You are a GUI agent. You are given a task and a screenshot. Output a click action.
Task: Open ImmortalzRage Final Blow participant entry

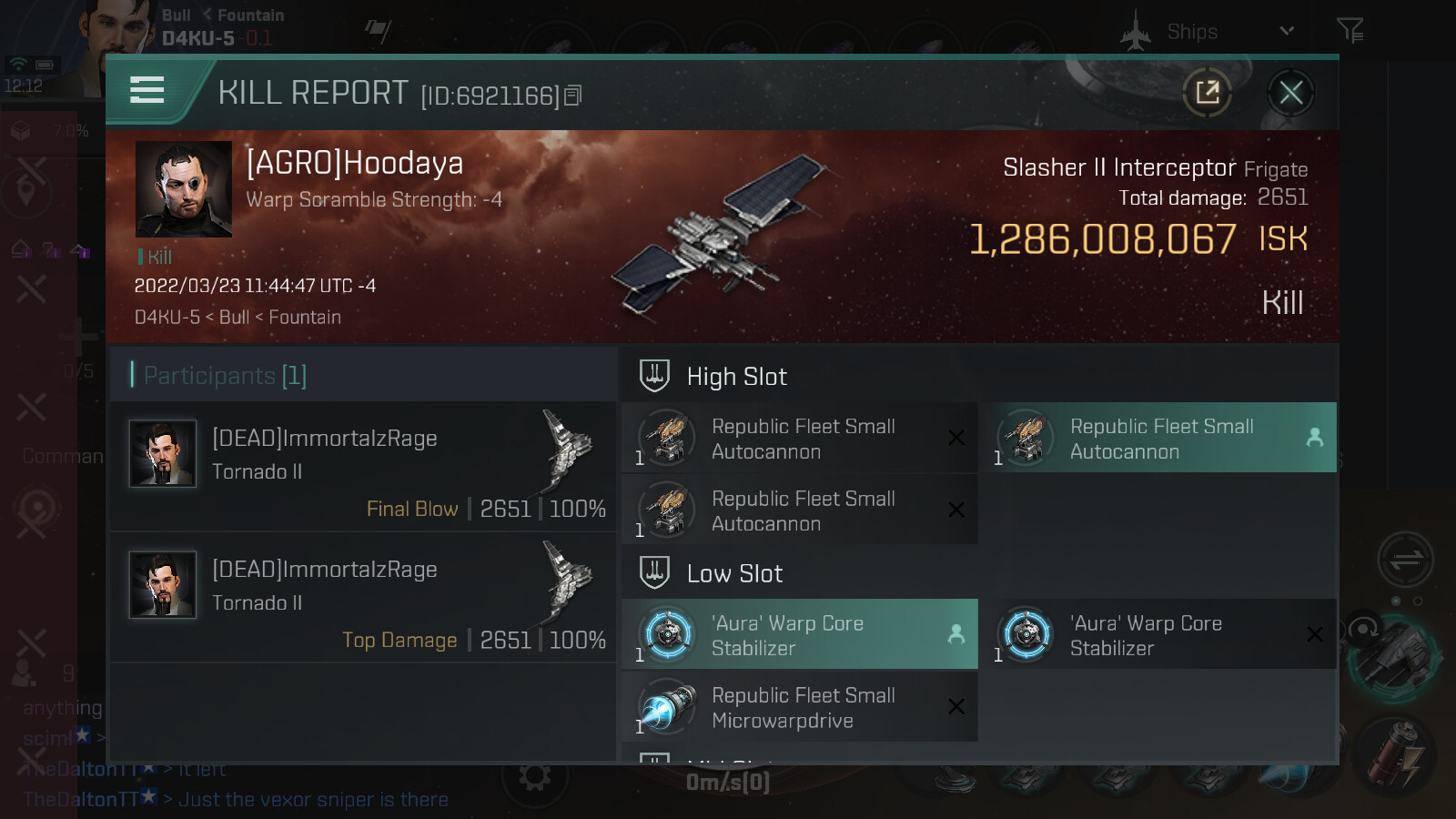(x=363, y=467)
